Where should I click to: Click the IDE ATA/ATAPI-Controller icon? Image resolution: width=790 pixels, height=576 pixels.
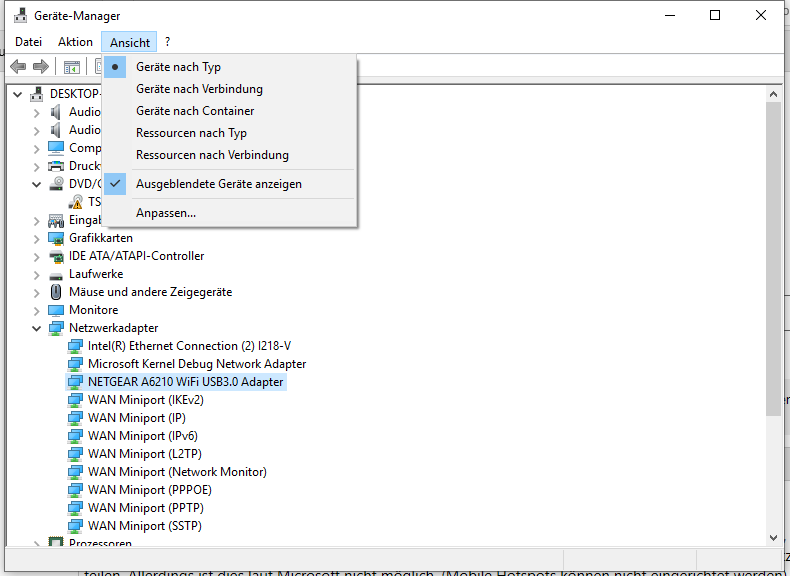click(56, 256)
